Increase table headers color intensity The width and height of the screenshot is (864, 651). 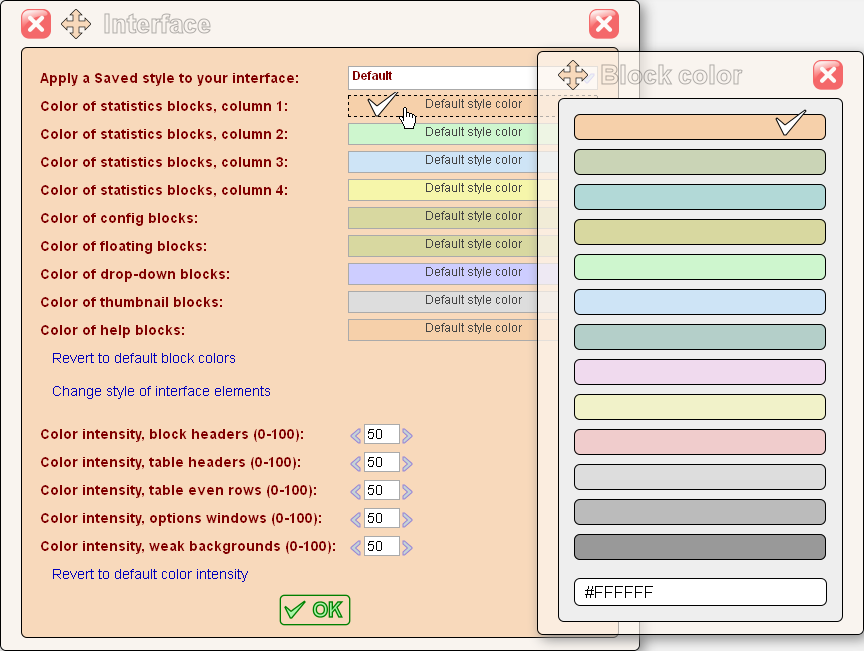click(408, 462)
